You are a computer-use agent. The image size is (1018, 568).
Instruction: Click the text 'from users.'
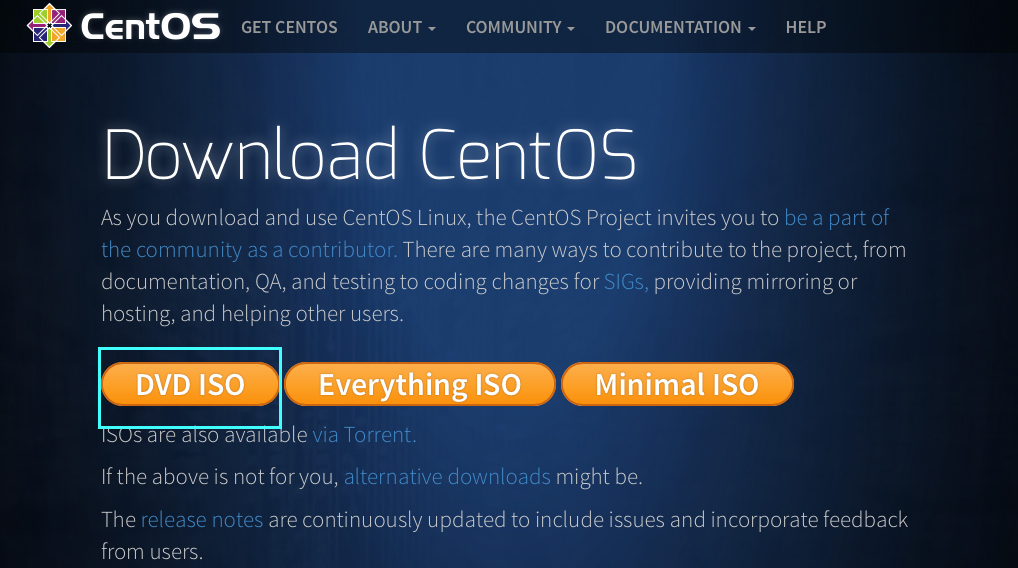tap(152, 552)
